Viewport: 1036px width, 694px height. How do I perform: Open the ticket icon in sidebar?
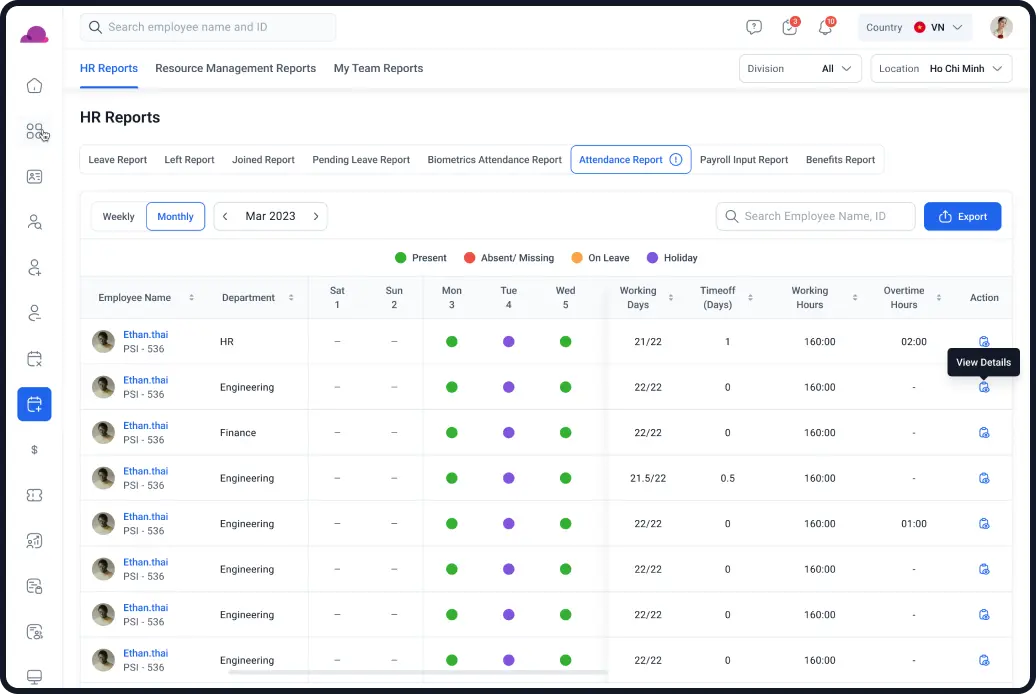(x=34, y=495)
